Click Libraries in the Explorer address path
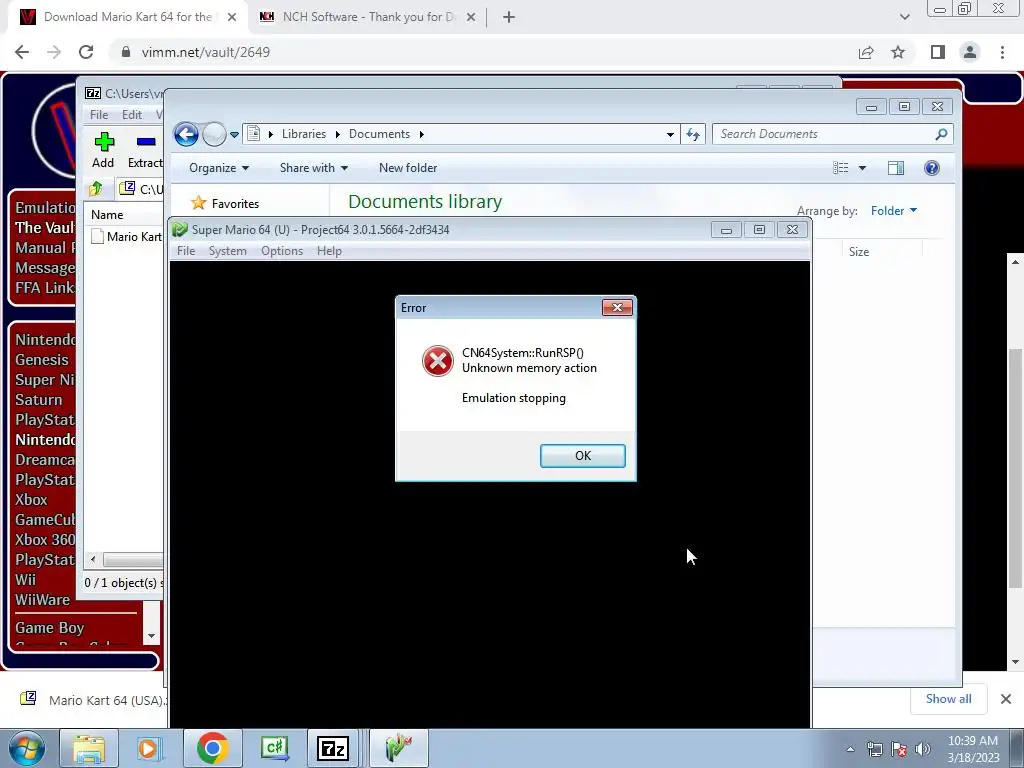This screenshot has height=768, width=1024. pyautogui.click(x=304, y=134)
